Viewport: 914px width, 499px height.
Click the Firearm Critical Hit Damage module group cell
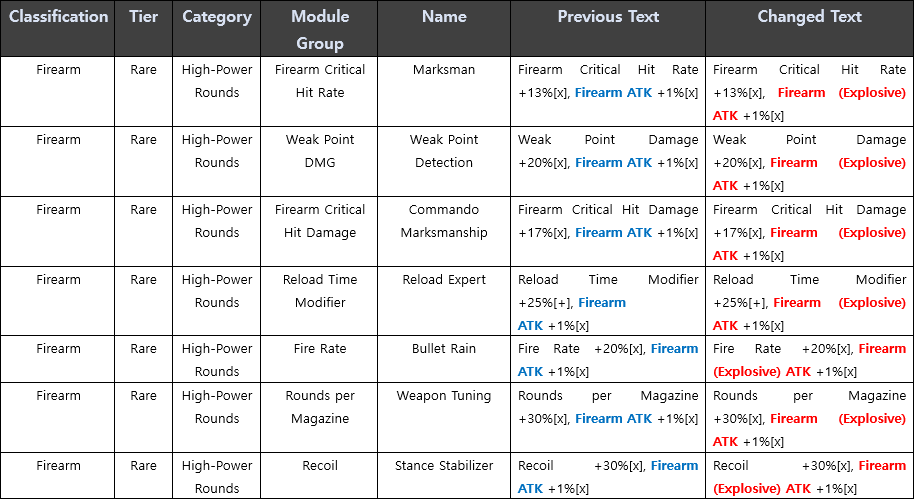point(320,221)
